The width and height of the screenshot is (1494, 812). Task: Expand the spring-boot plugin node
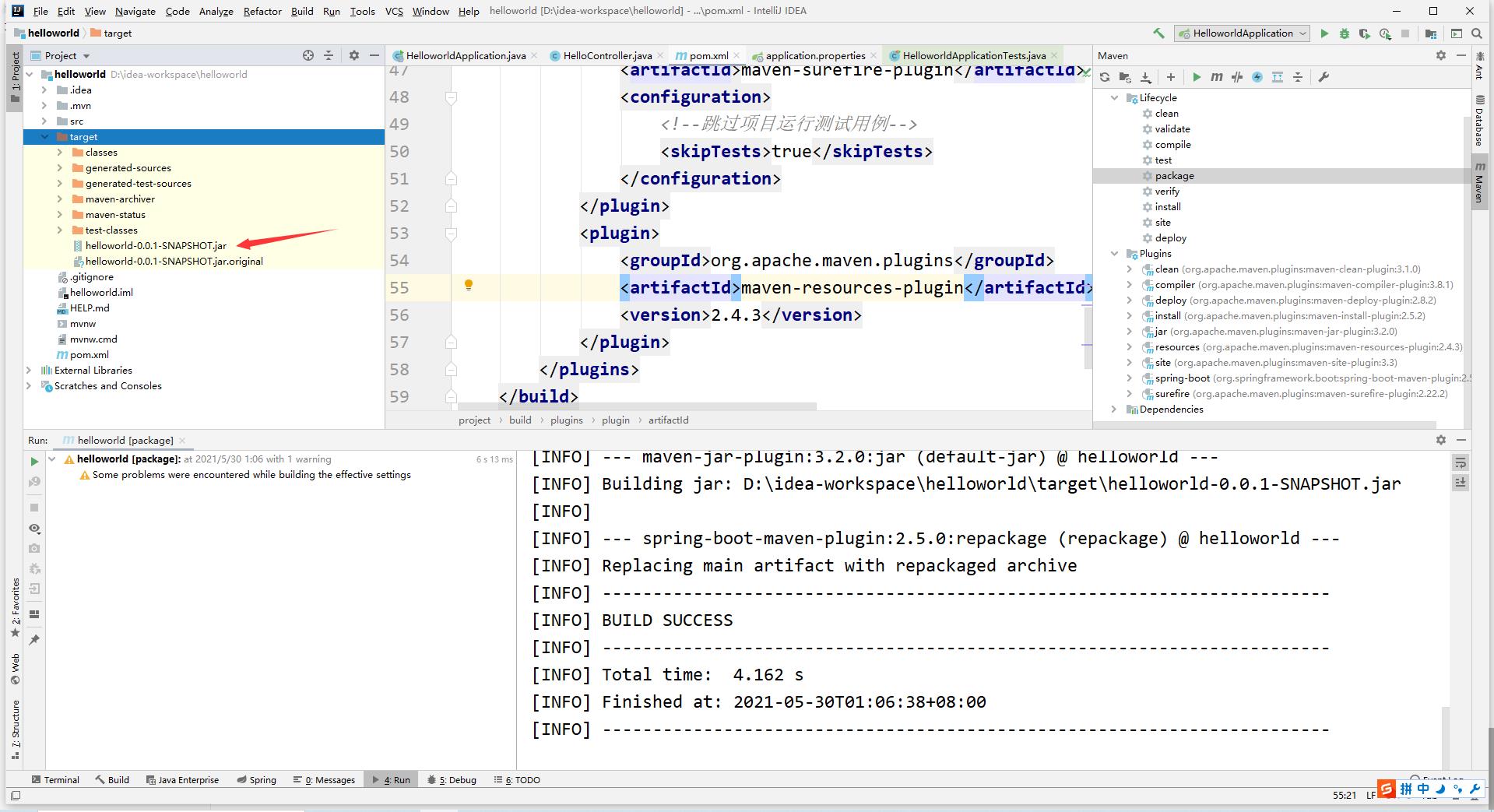click(x=1130, y=378)
